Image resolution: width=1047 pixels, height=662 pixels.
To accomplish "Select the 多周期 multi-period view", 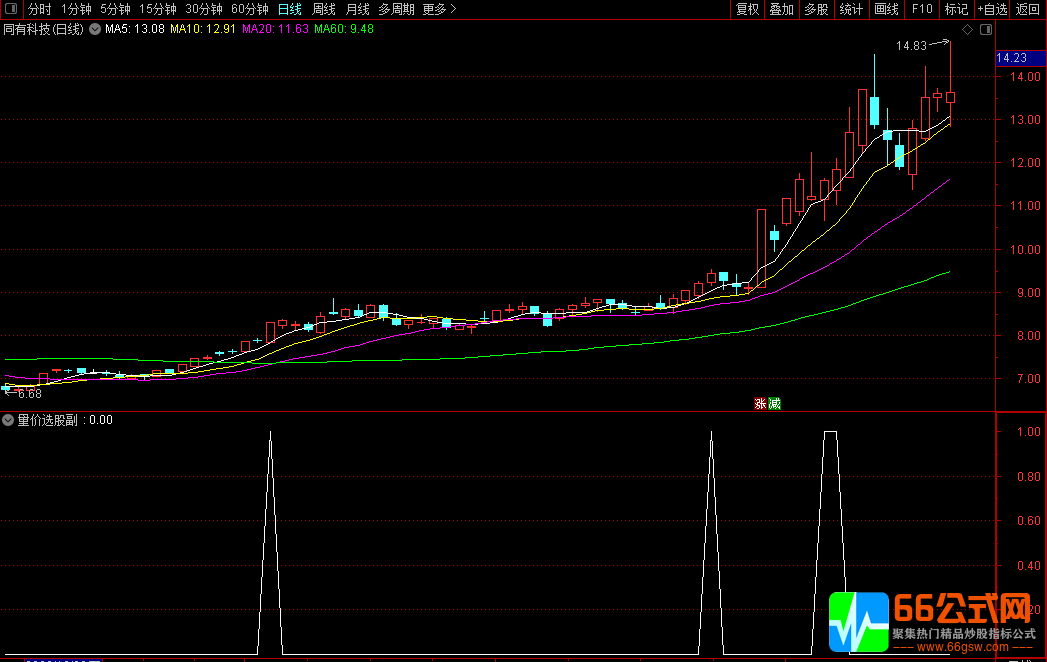I will [x=396, y=9].
